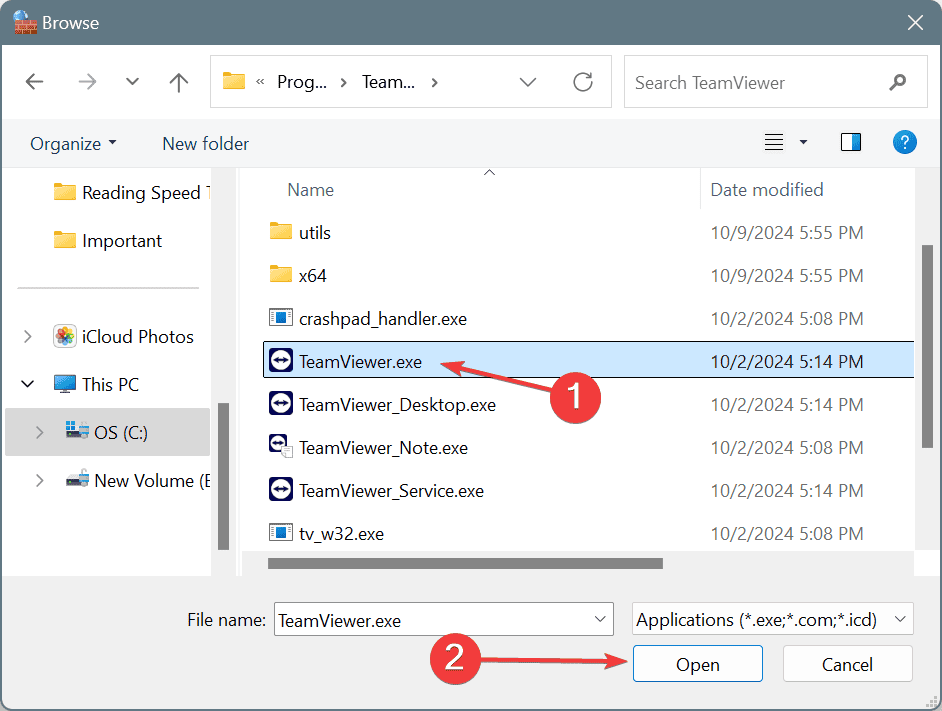This screenshot has width=942, height=711.
Task: Expand chevron after Team... breadcrumb
Action: pos(434,82)
